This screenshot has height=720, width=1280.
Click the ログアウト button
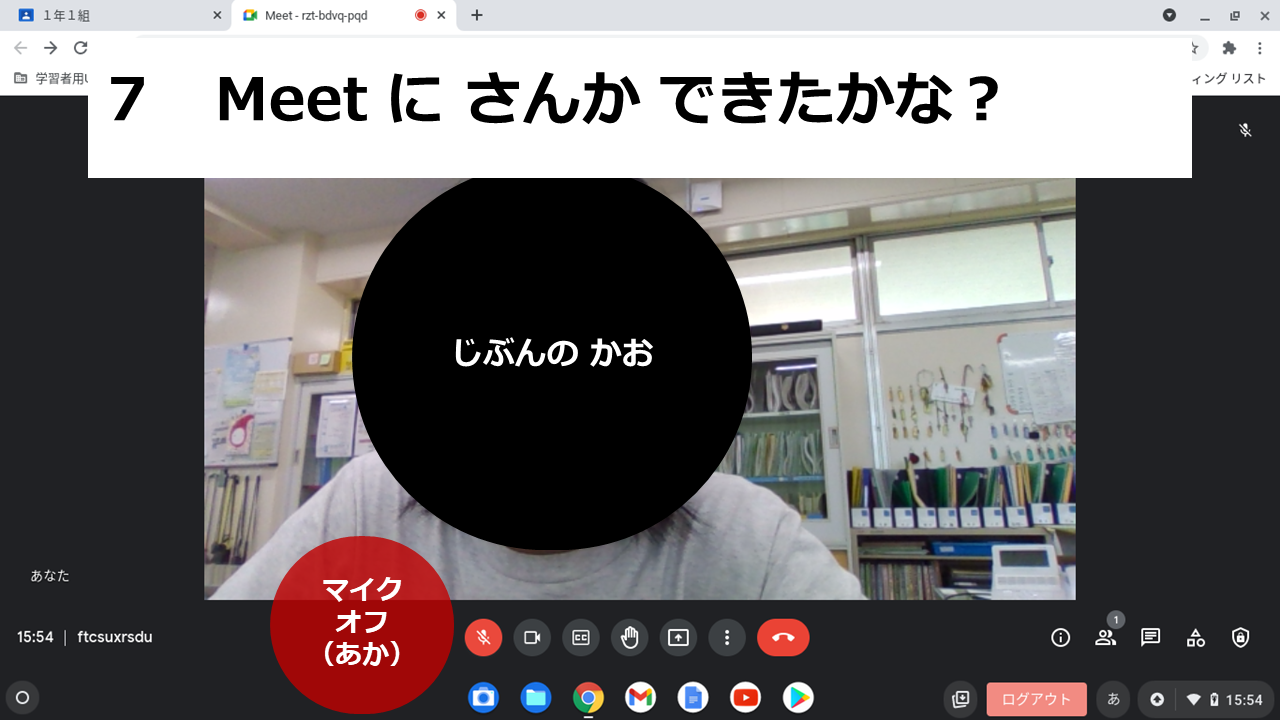click(1036, 699)
